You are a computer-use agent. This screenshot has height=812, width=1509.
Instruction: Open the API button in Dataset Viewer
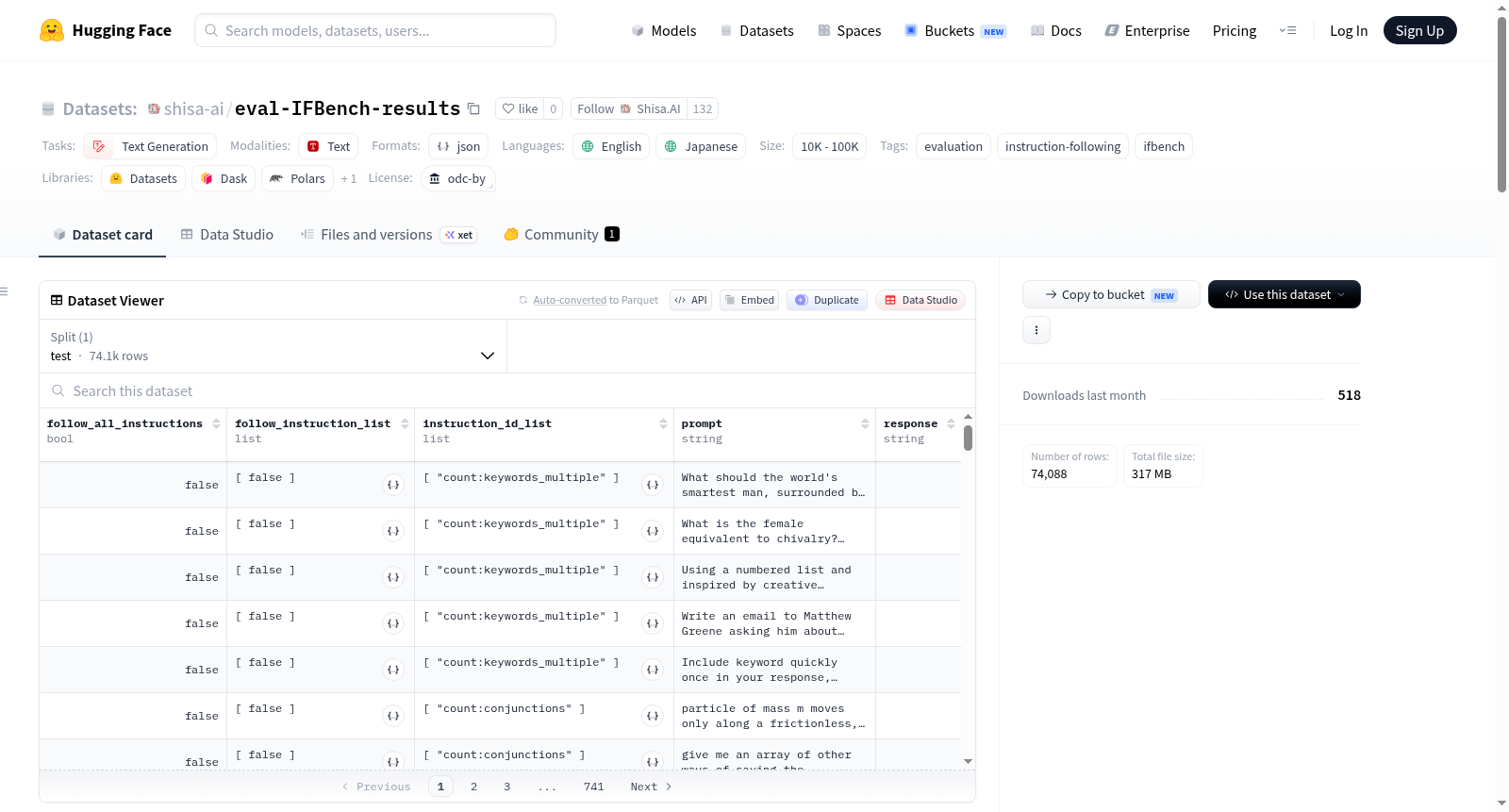click(690, 300)
